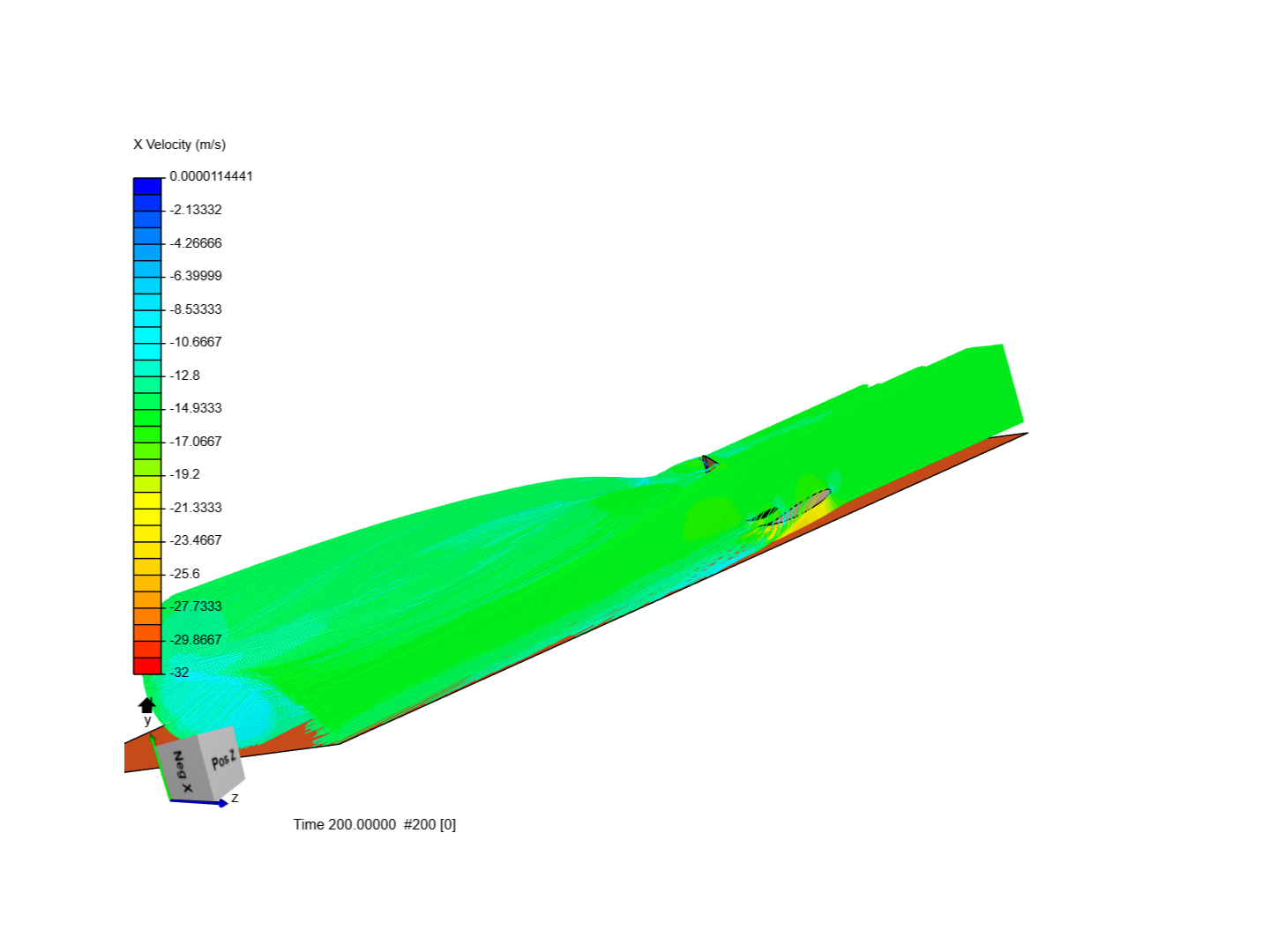Select the legend title X Velocity (m/s)

[x=180, y=145]
